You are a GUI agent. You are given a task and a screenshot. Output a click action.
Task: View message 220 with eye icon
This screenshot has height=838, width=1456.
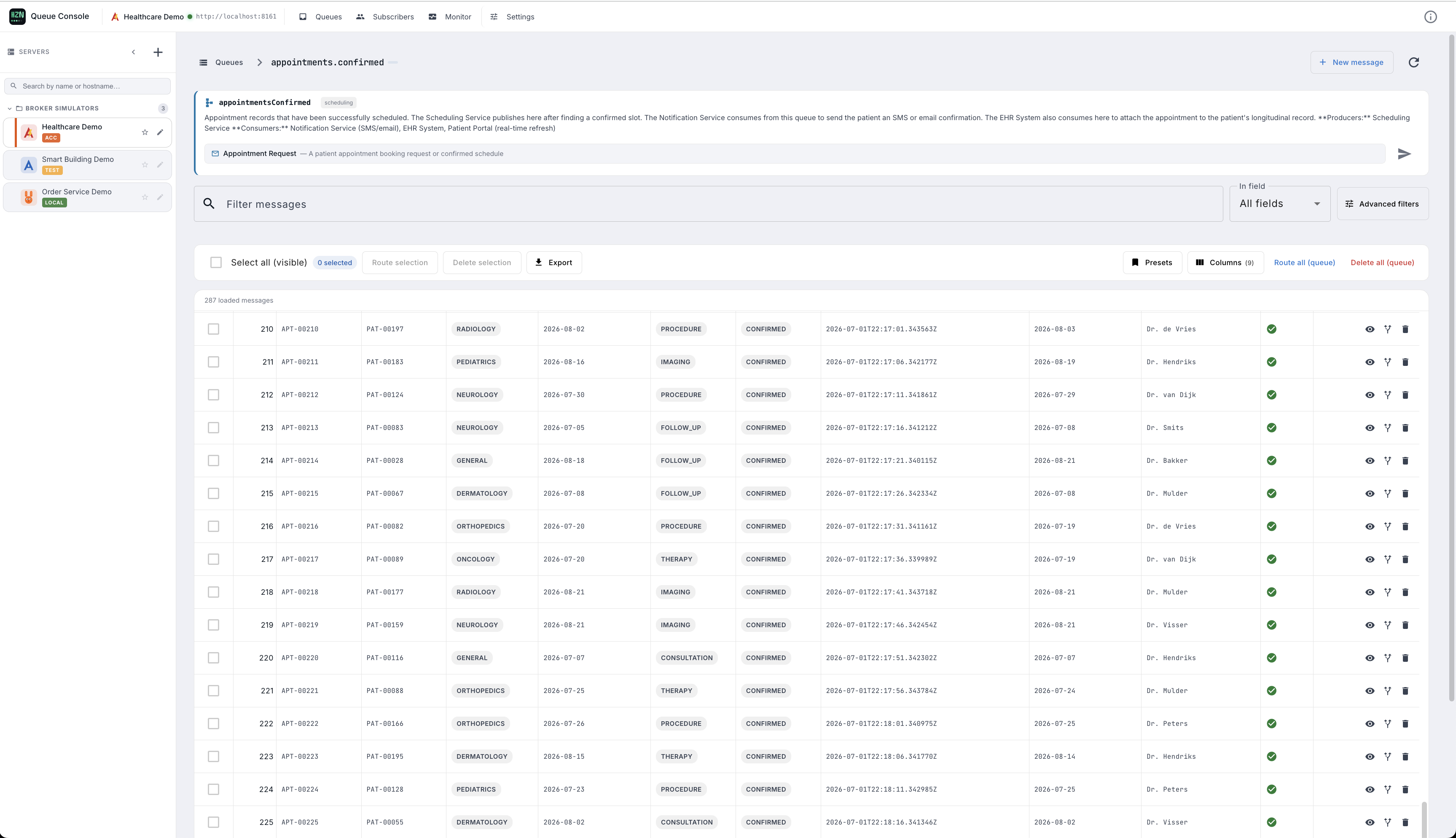pyautogui.click(x=1370, y=658)
